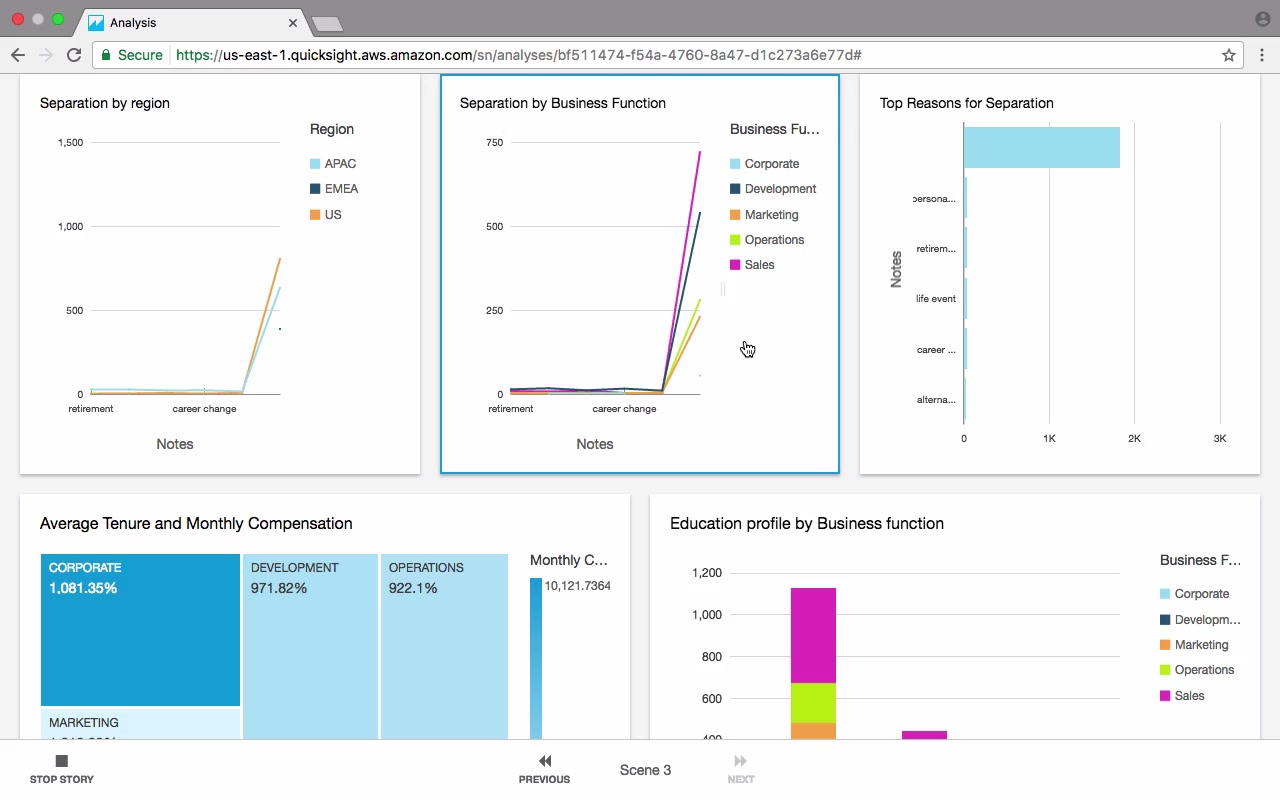Open a new browser tab
Image resolution: width=1280 pixels, height=800 pixels.
(327, 23)
